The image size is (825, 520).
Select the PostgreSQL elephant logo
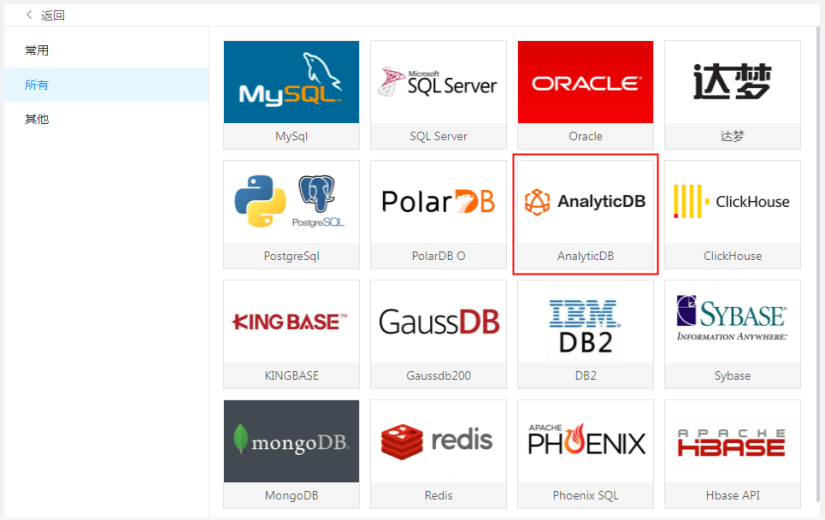pos(319,200)
